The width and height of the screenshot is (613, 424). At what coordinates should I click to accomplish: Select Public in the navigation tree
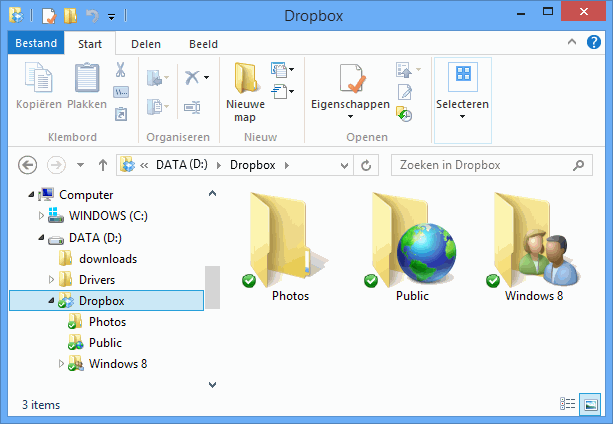point(105,343)
